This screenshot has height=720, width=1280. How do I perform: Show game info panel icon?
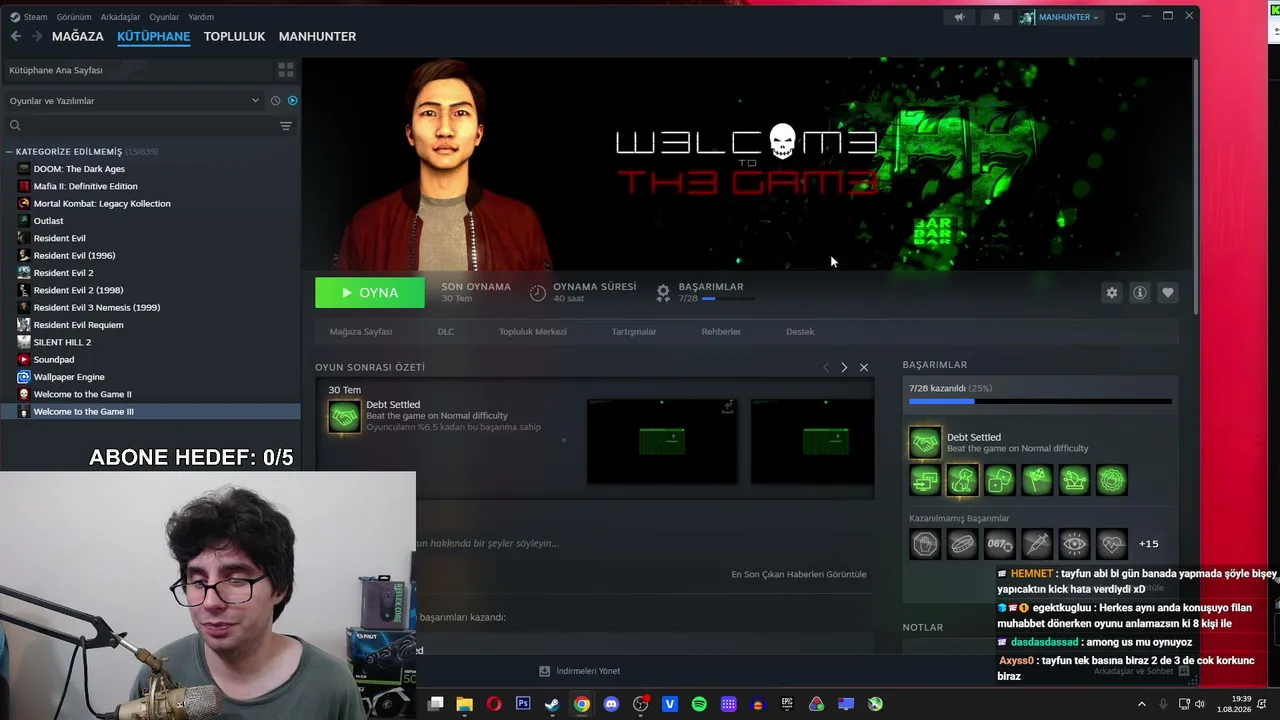pyautogui.click(x=1139, y=293)
